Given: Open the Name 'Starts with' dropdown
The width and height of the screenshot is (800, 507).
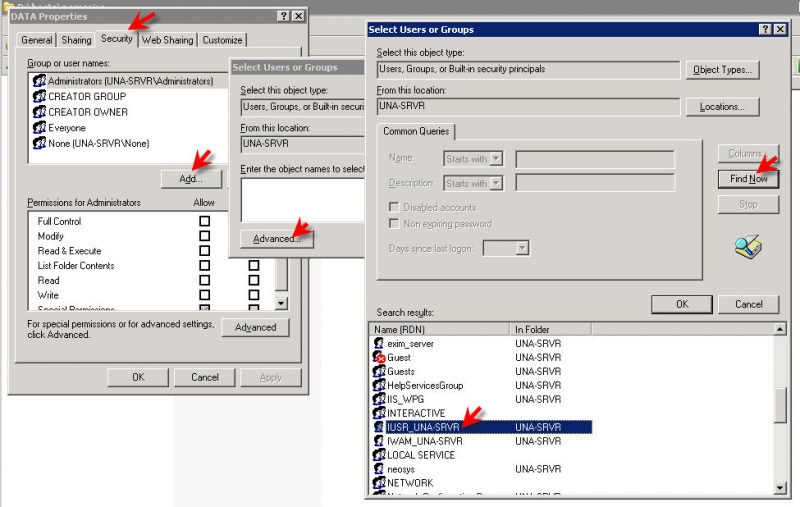Looking at the screenshot, I should 496,159.
